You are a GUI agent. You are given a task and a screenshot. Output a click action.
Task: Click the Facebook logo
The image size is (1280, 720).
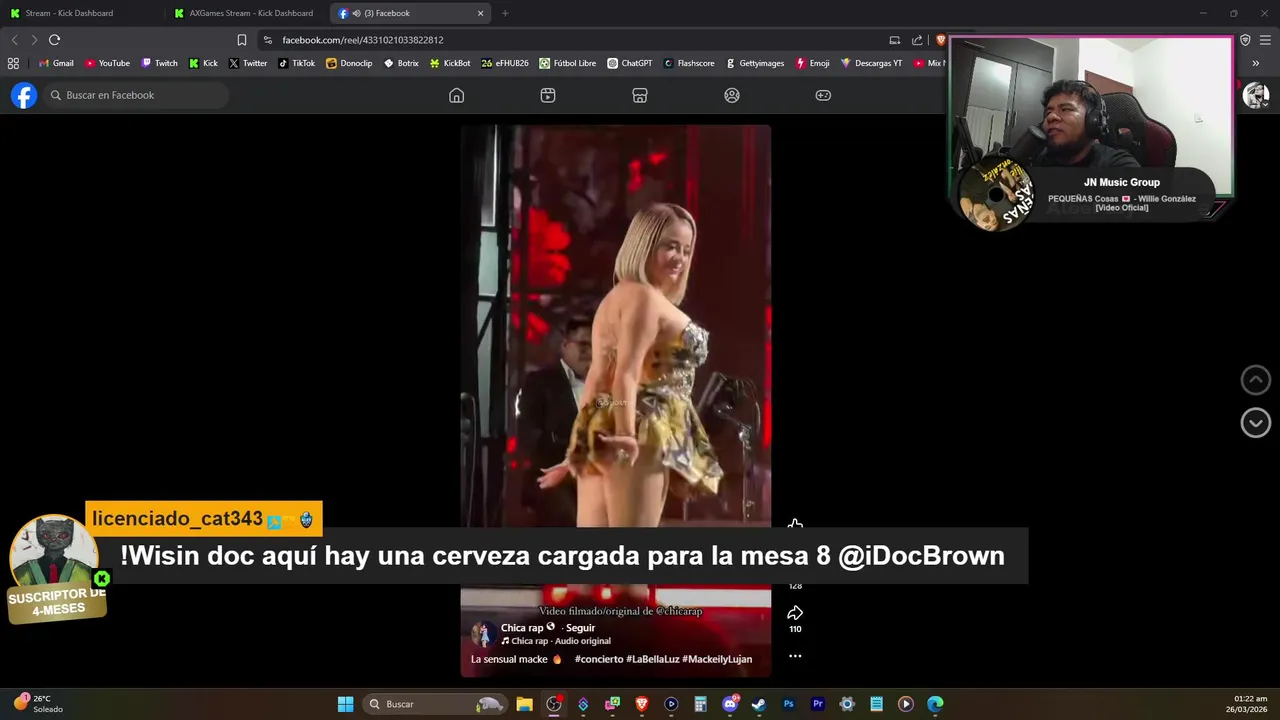click(x=24, y=95)
